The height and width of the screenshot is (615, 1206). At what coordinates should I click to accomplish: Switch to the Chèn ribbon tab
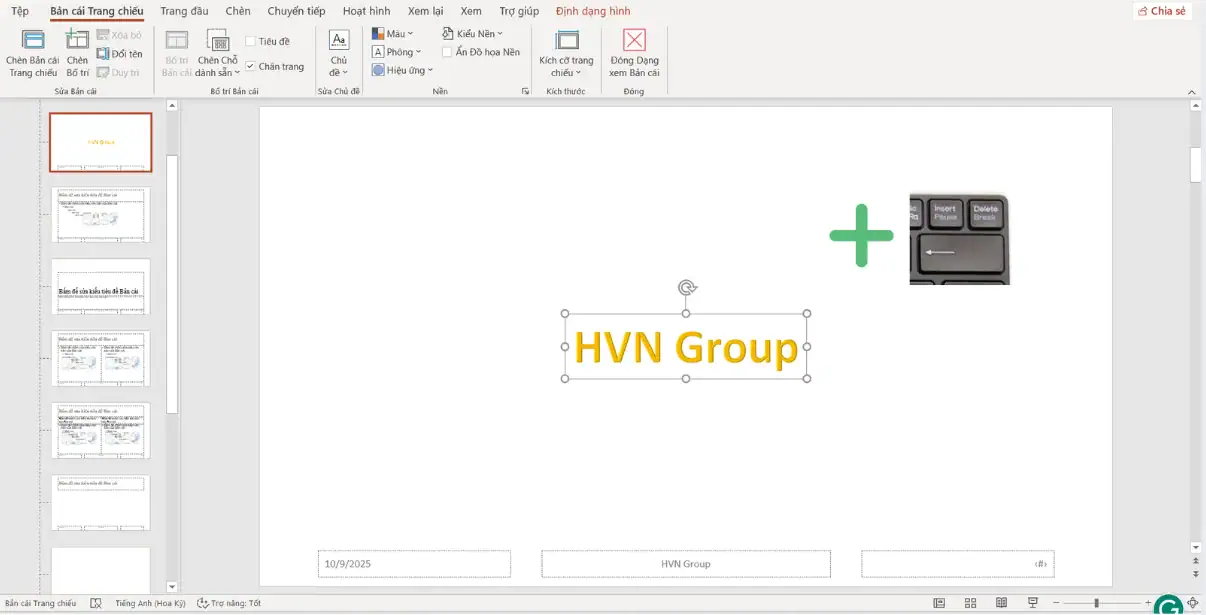pyautogui.click(x=238, y=11)
